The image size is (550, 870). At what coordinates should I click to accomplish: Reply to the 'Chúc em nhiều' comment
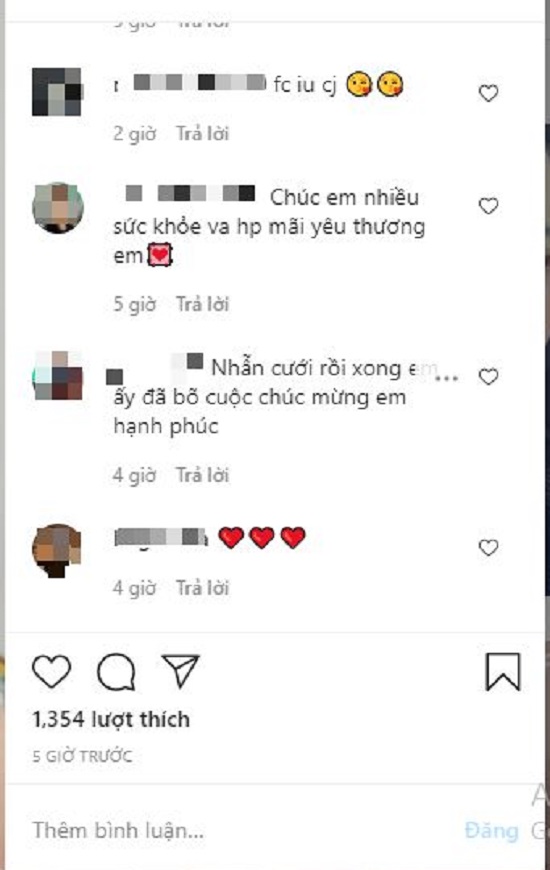[x=203, y=304]
